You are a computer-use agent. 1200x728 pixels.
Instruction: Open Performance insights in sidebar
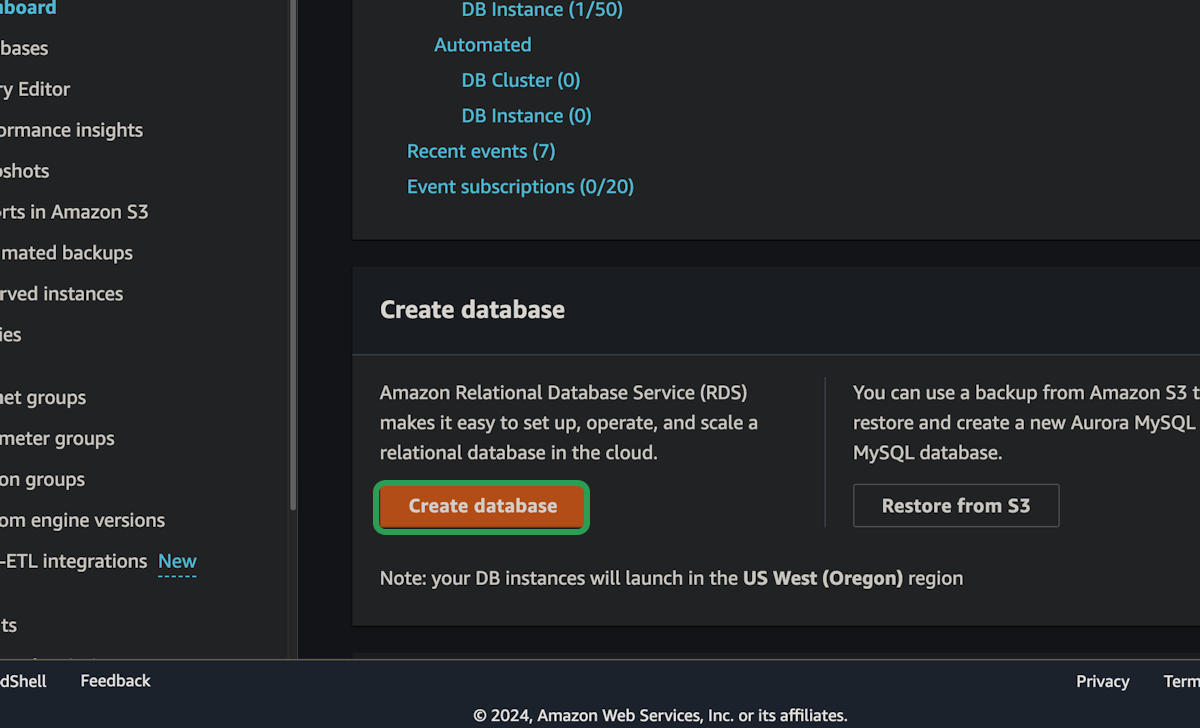coord(71,130)
